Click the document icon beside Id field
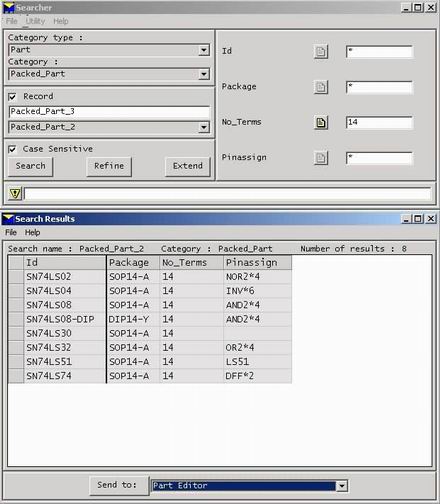The height and width of the screenshot is (504, 440). point(321,52)
